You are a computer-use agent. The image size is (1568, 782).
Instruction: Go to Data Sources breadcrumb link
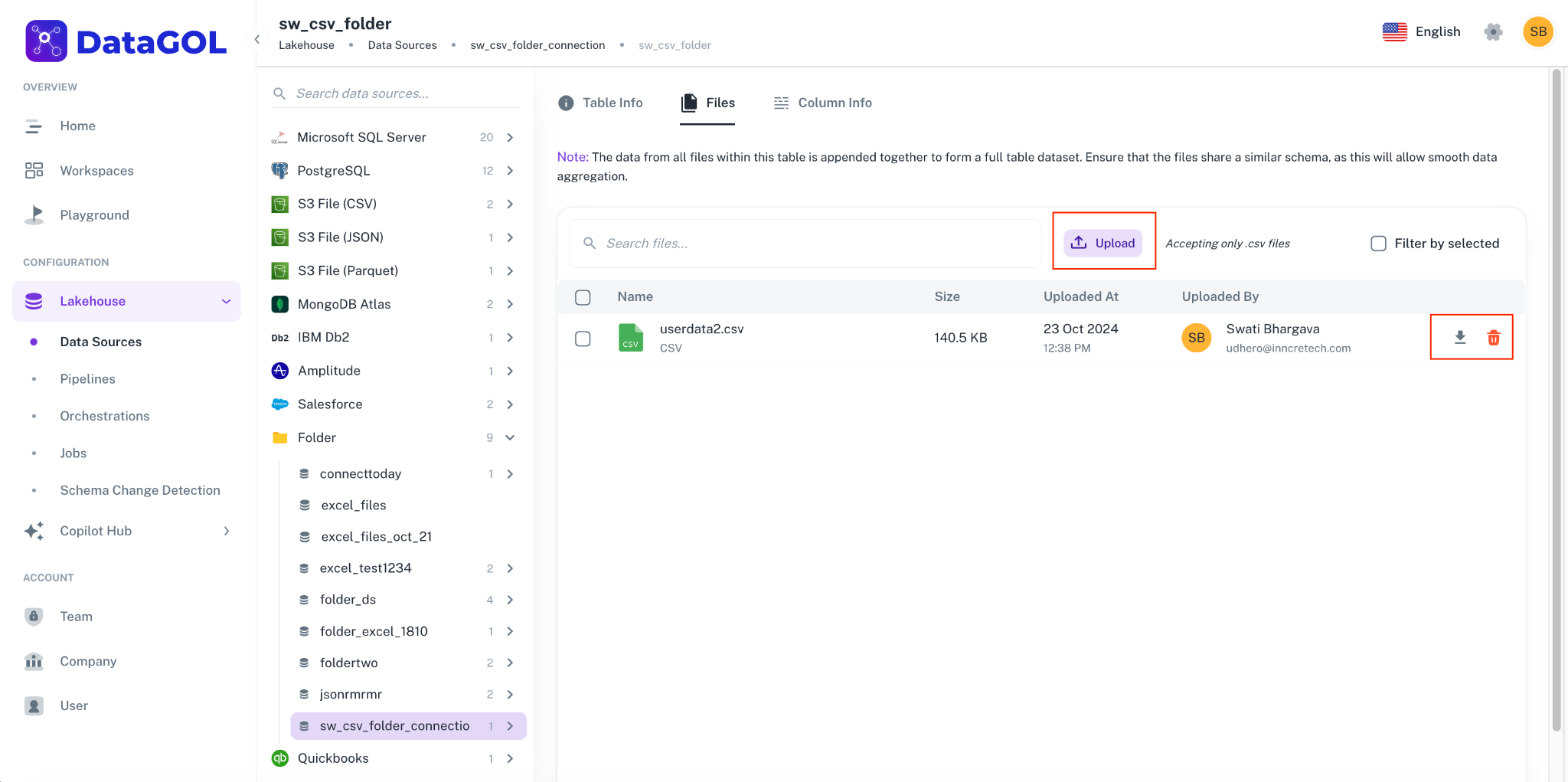pyautogui.click(x=402, y=45)
